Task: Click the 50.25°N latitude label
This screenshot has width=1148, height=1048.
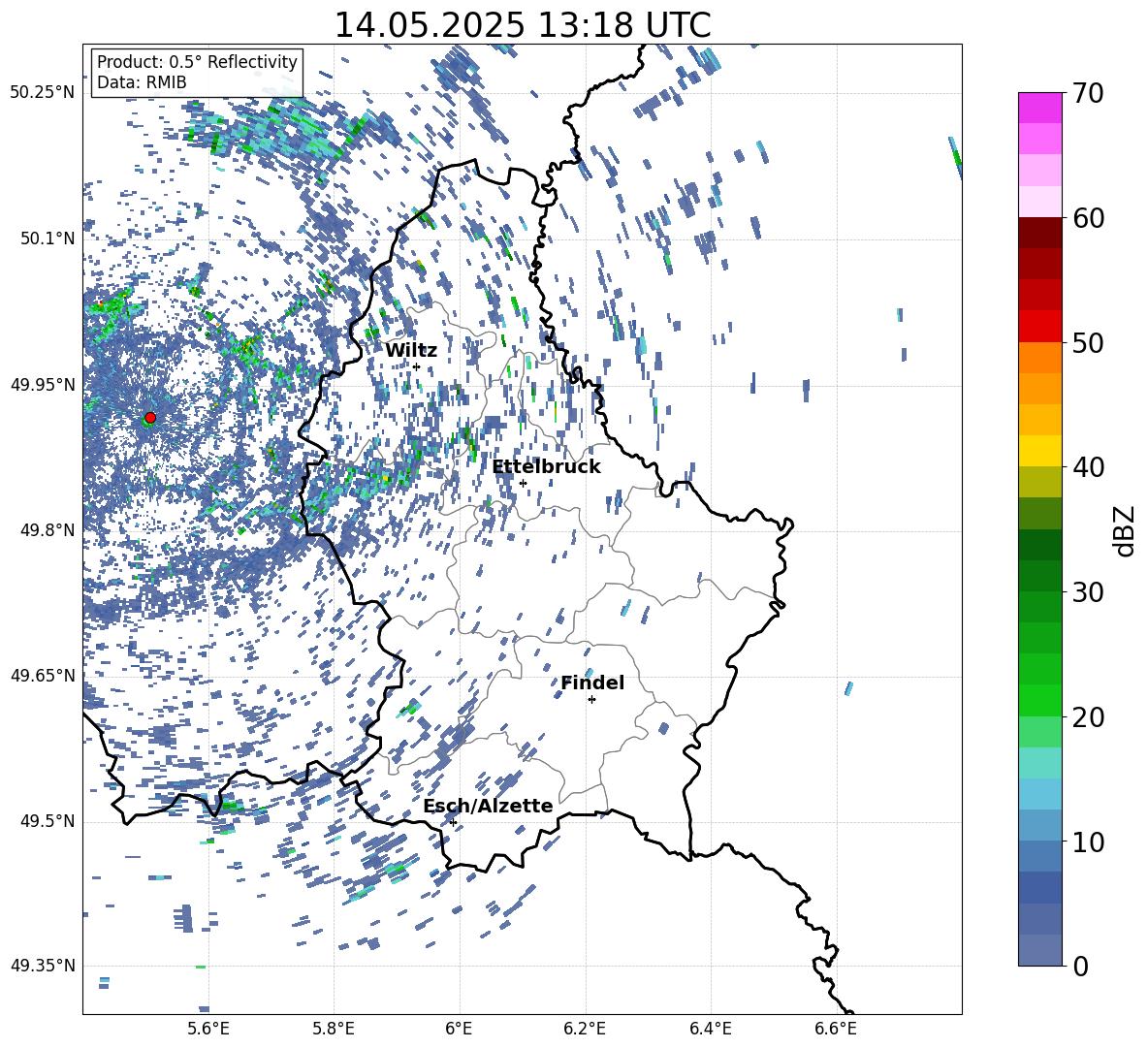Action: pyautogui.click(x=43, y=93)
